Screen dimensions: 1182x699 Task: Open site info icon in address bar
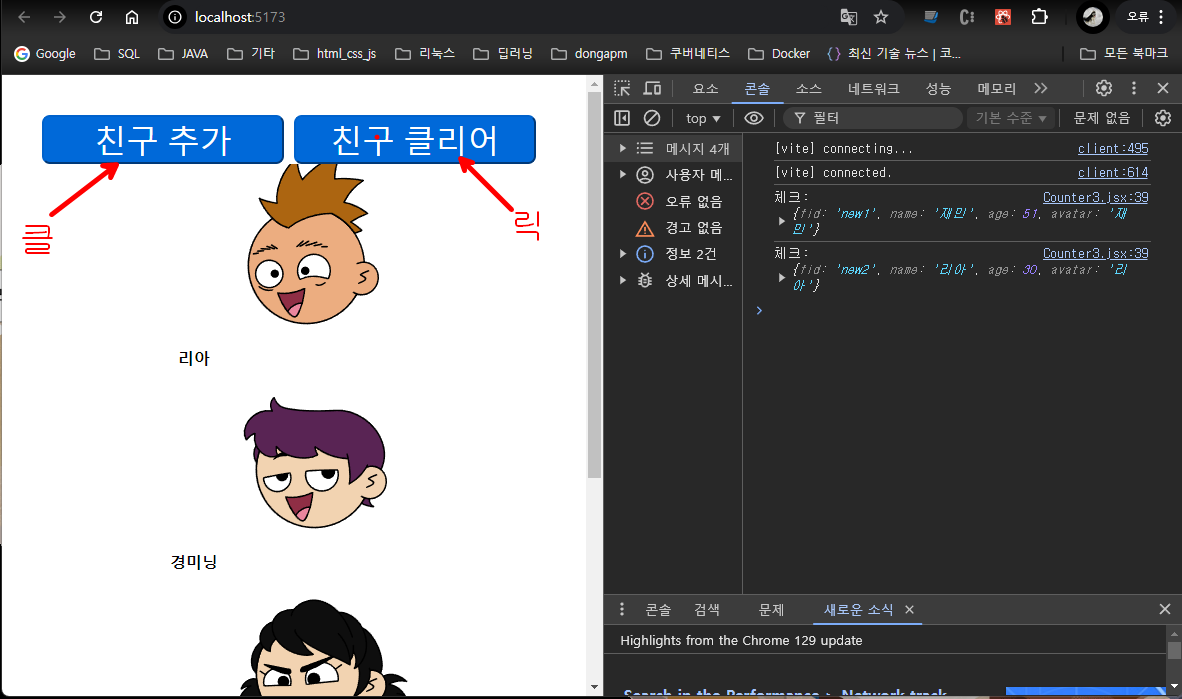[175, 17]
